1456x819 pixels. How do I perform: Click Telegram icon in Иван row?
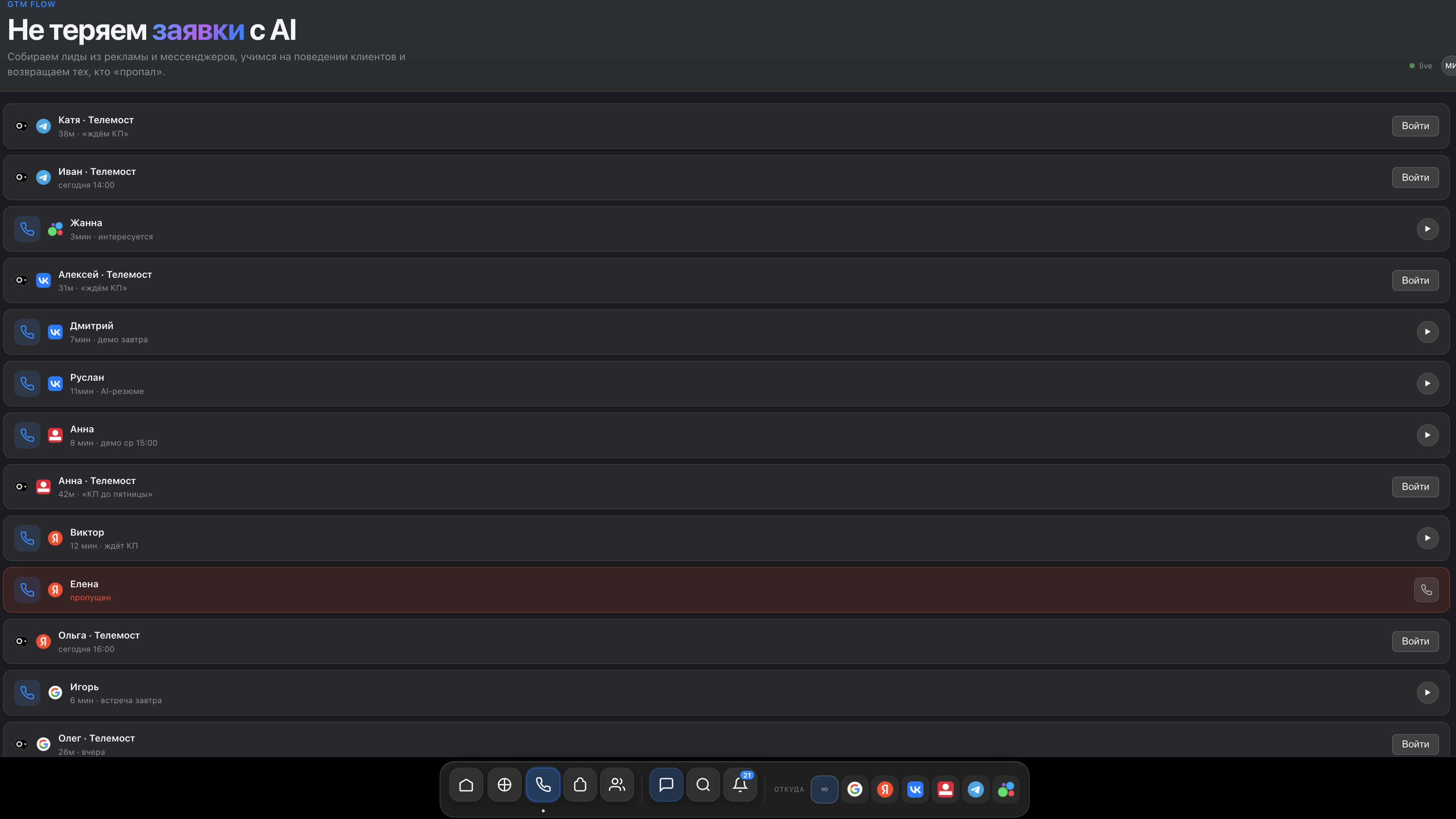(x=44, y=177)
